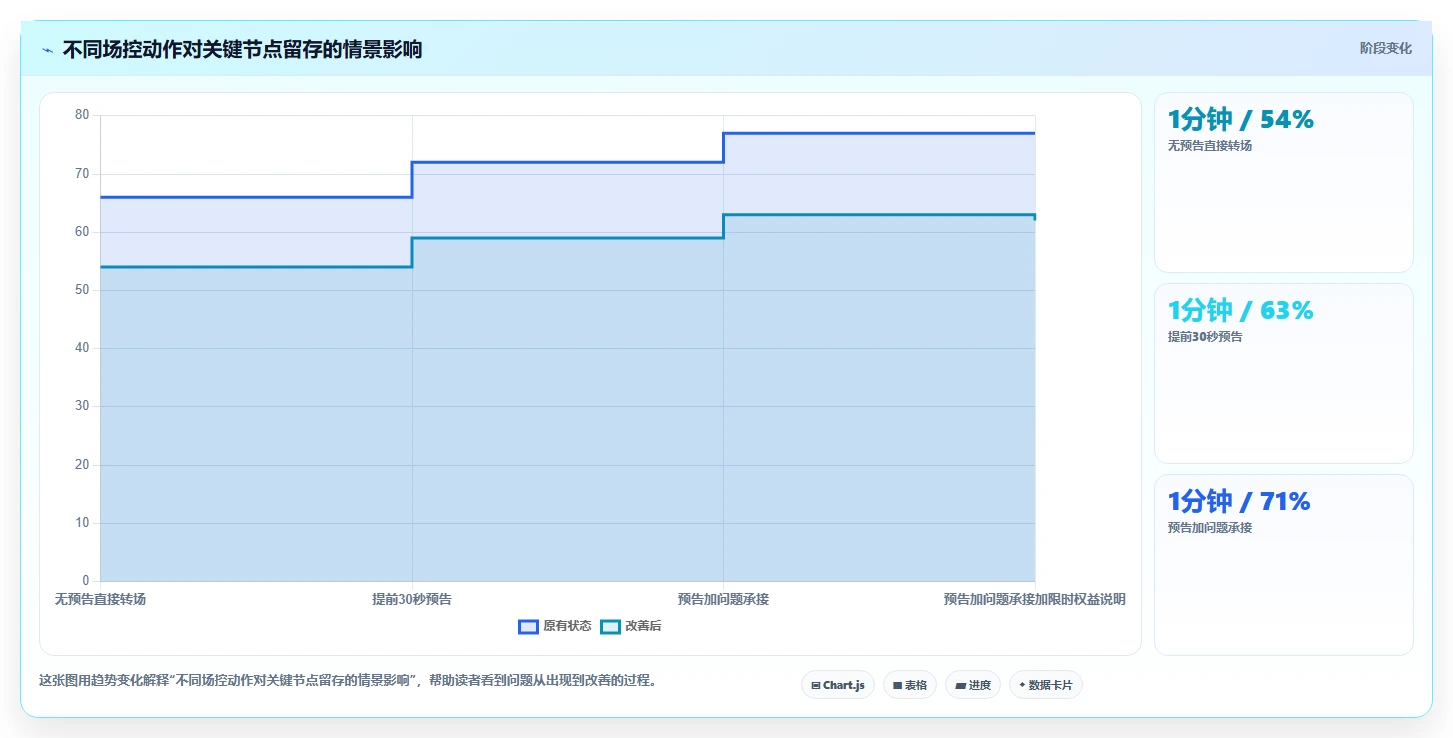
Task: Open the 1分钟 / 63% card
Action: 1284,373
